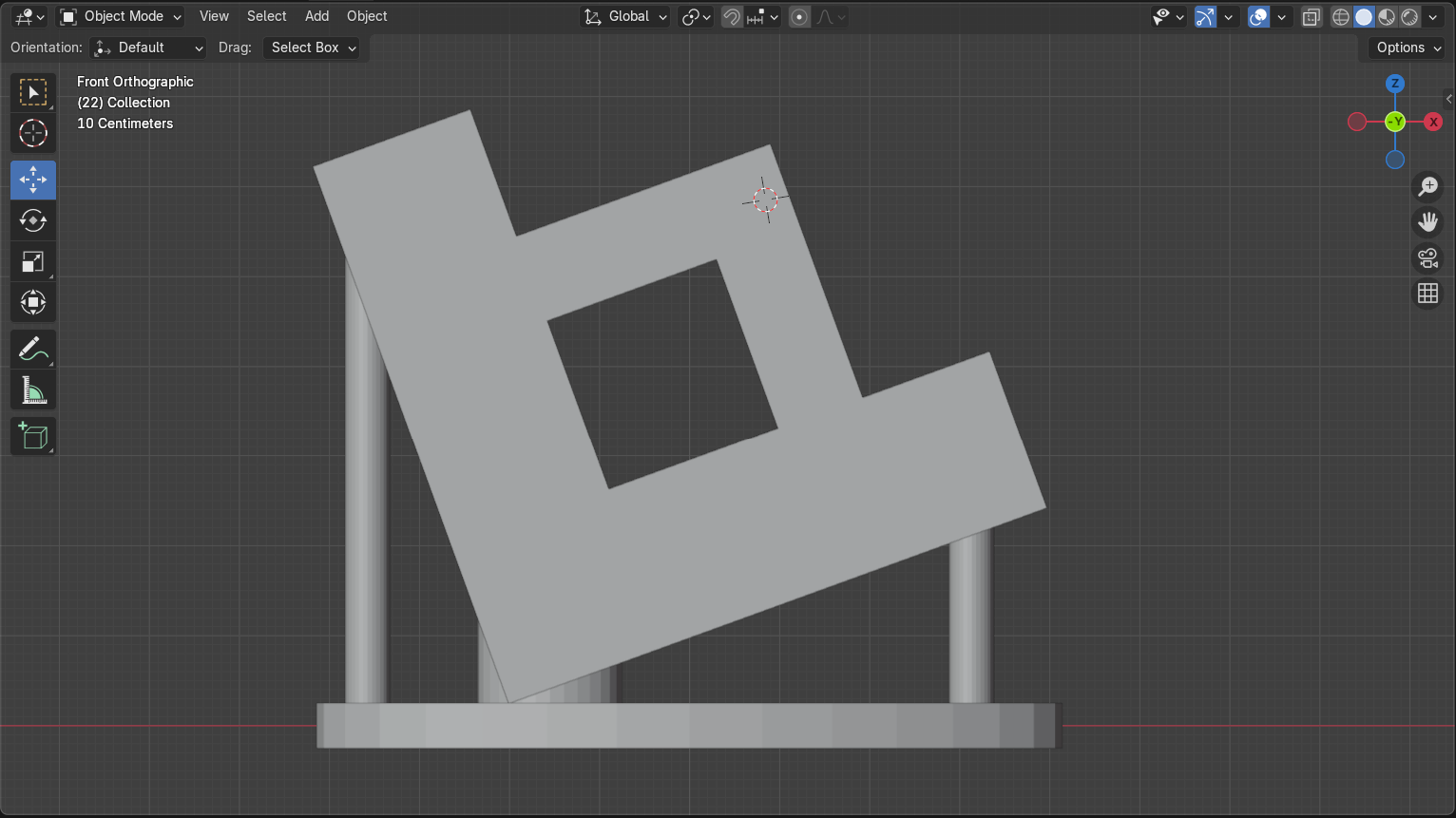Click the Options button
Screen dimensions: 1456x818
(x=1408, y=48)
